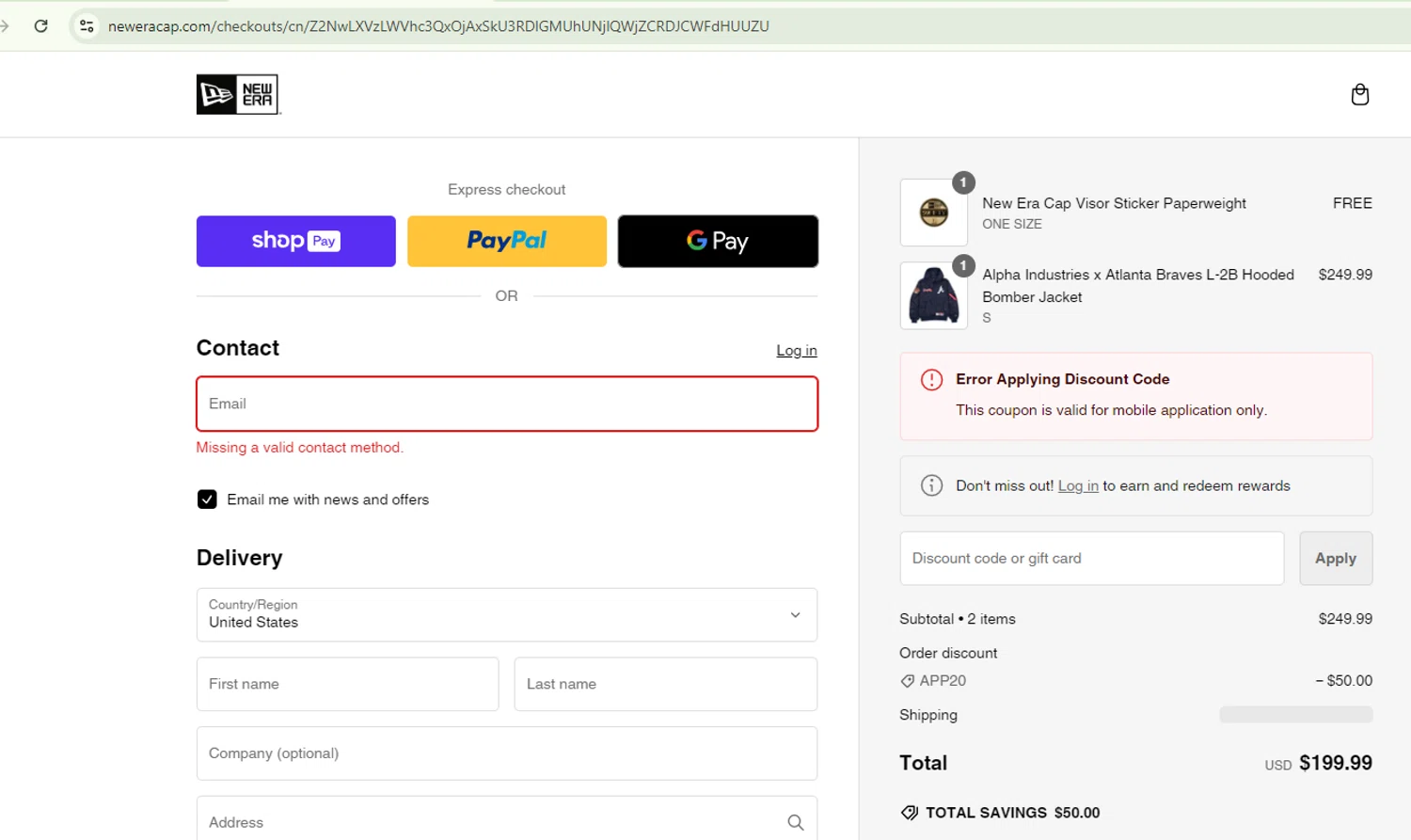The height and width of the screenshot is (840, 1411).
Task: Check out using Google Pay
Action: 717,241
